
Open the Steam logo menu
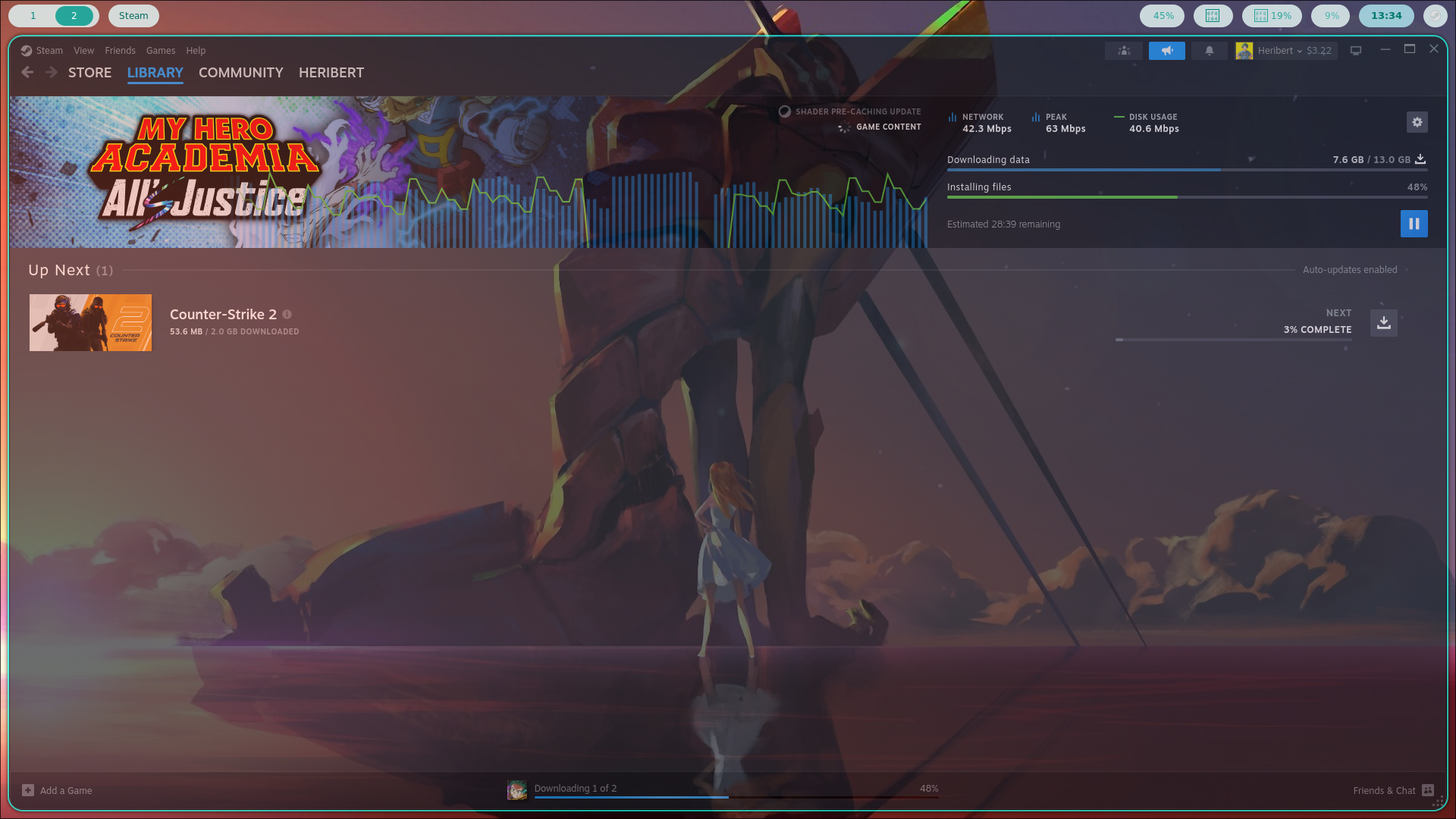[27, 51]
